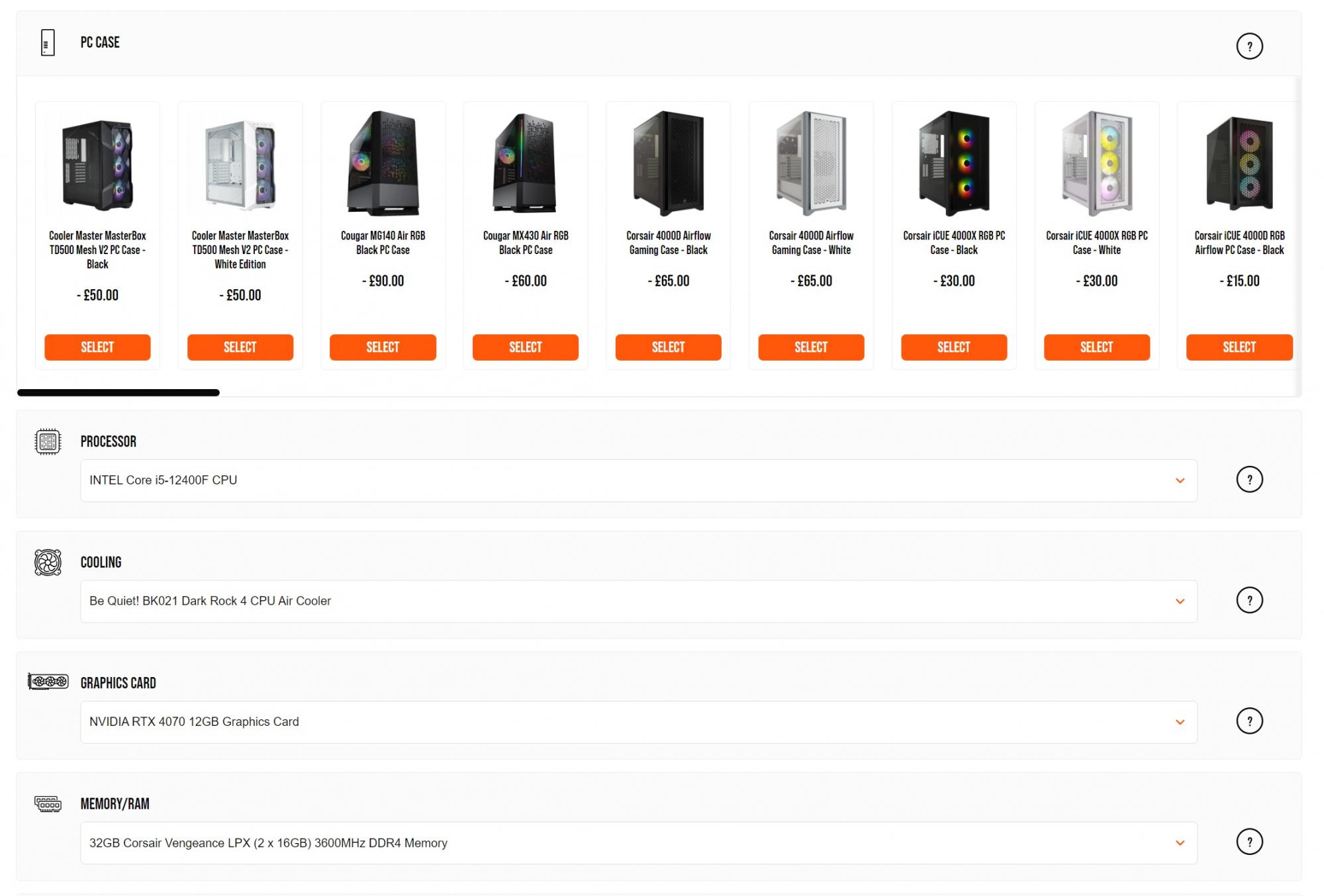
Task: Click the Corsair iCUE 4000X Black image
Action: [954, 163]
